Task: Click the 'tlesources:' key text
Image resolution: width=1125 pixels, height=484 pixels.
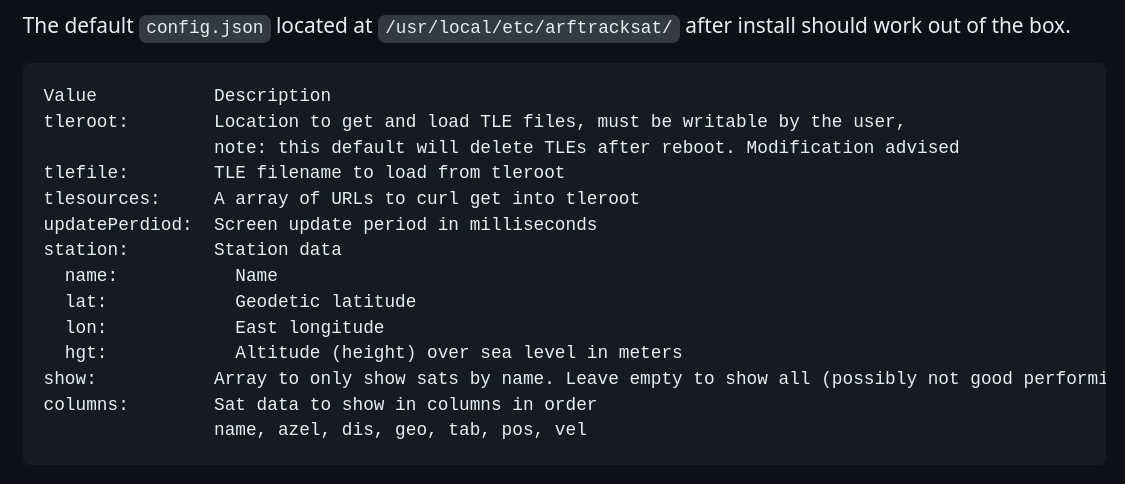Action: click(102, 199)
